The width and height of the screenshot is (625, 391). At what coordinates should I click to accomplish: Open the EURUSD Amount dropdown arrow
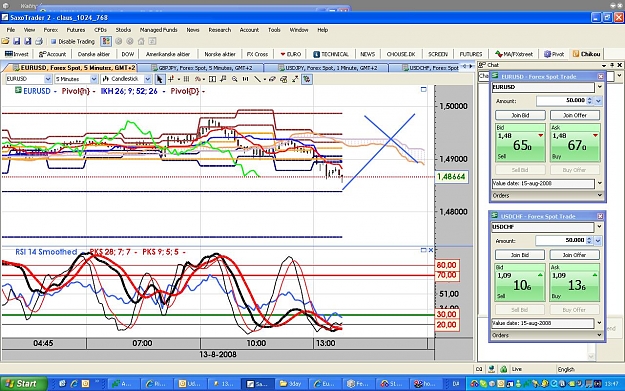pyautogui.click(x=598, y=101)
